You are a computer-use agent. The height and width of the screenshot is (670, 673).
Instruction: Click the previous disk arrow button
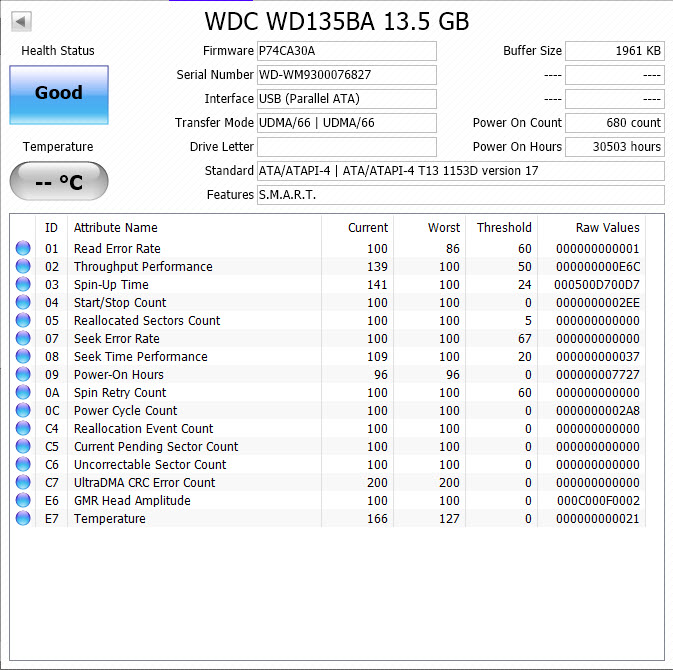tap(21, 21)
